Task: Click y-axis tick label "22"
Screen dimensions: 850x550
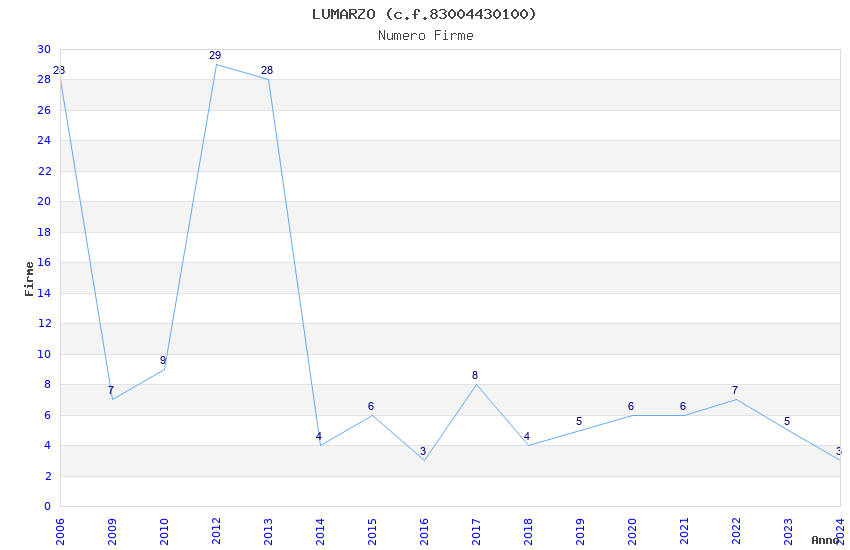Action: coord(44,171)
